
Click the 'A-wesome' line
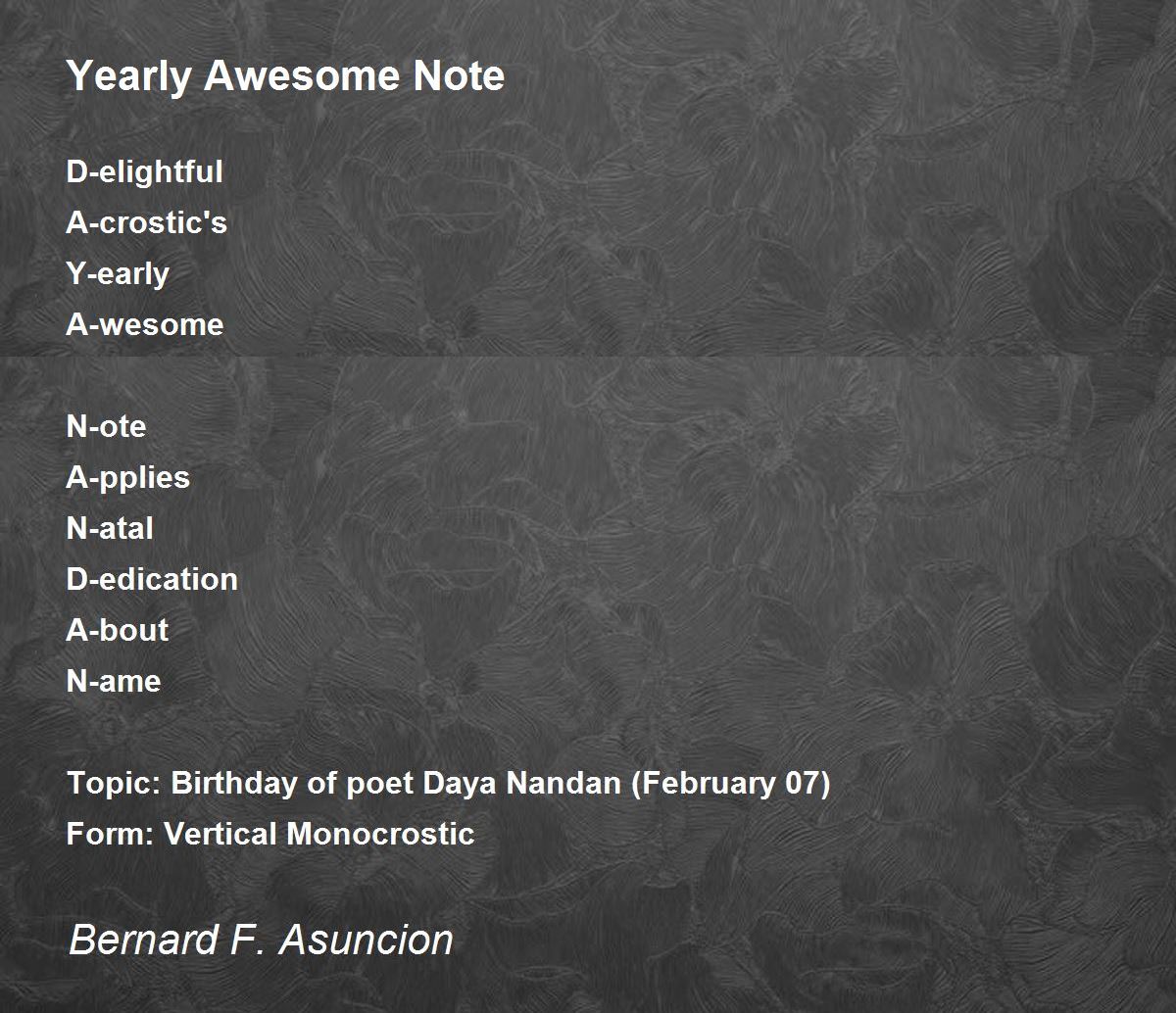pos(144,324)
